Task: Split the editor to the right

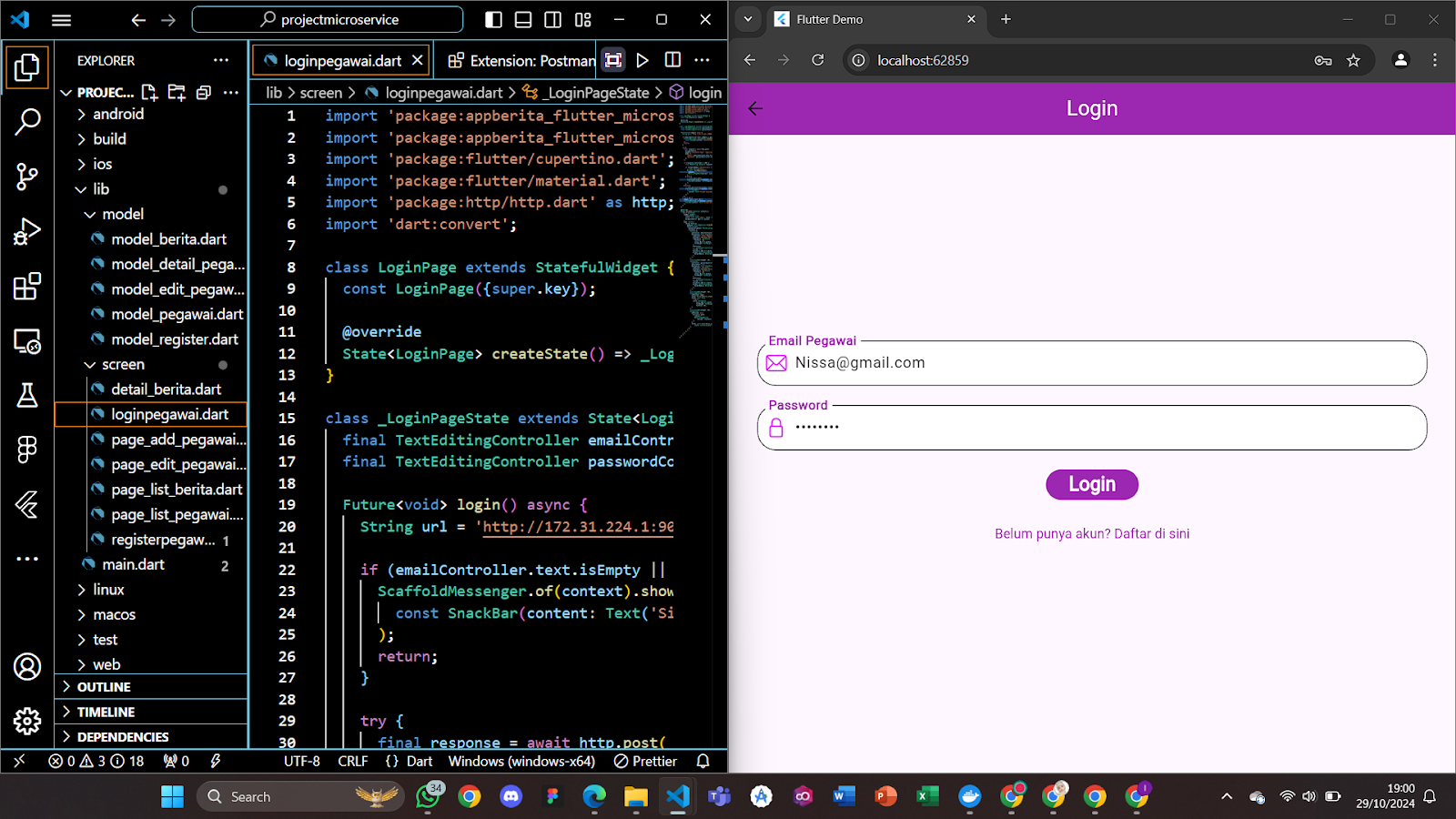Action: tap(672, 60)
